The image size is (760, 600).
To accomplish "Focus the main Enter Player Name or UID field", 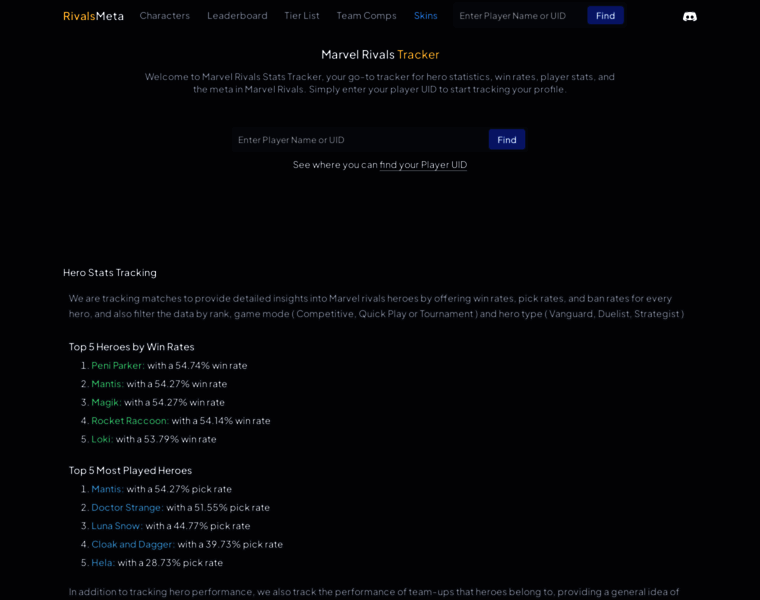I will pyautogui.click(x=360, y=140).
